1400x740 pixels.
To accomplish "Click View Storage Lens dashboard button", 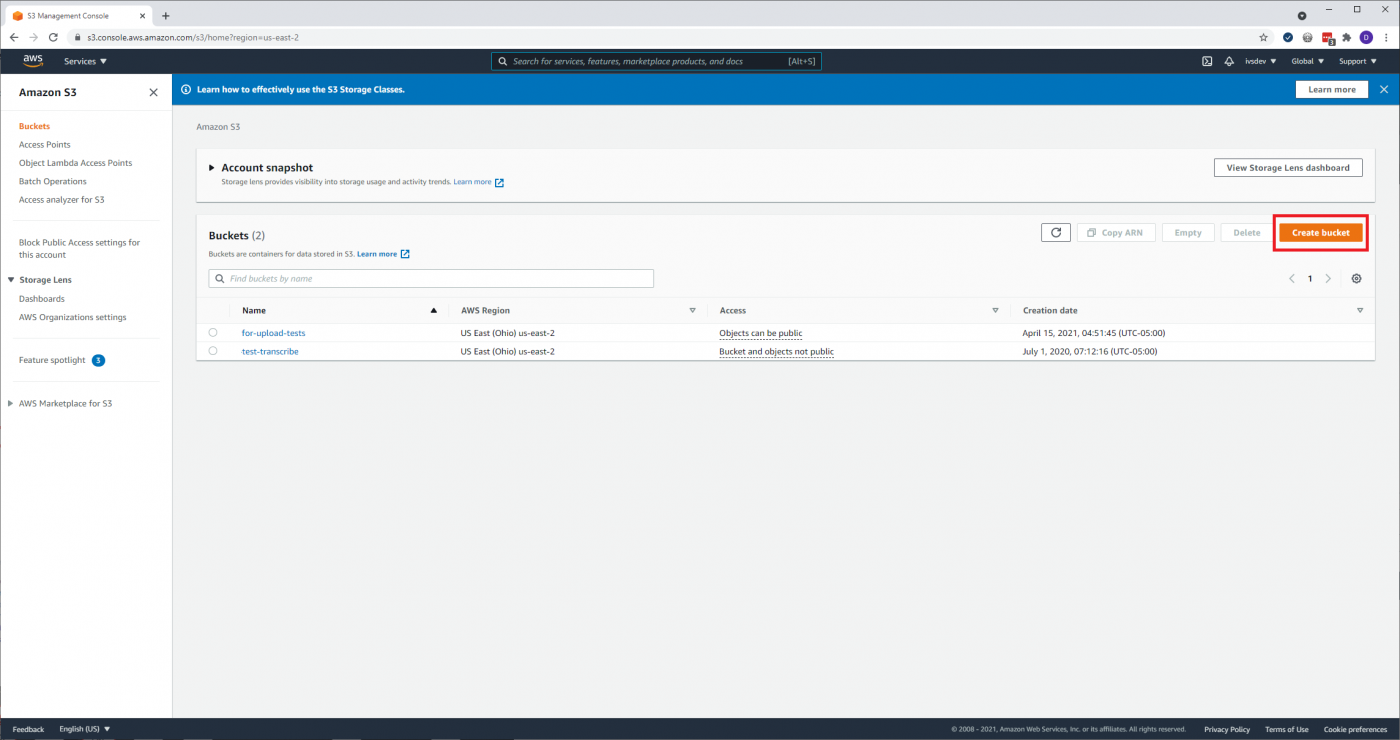I will pyautogui.click(x=1288, y=168).
